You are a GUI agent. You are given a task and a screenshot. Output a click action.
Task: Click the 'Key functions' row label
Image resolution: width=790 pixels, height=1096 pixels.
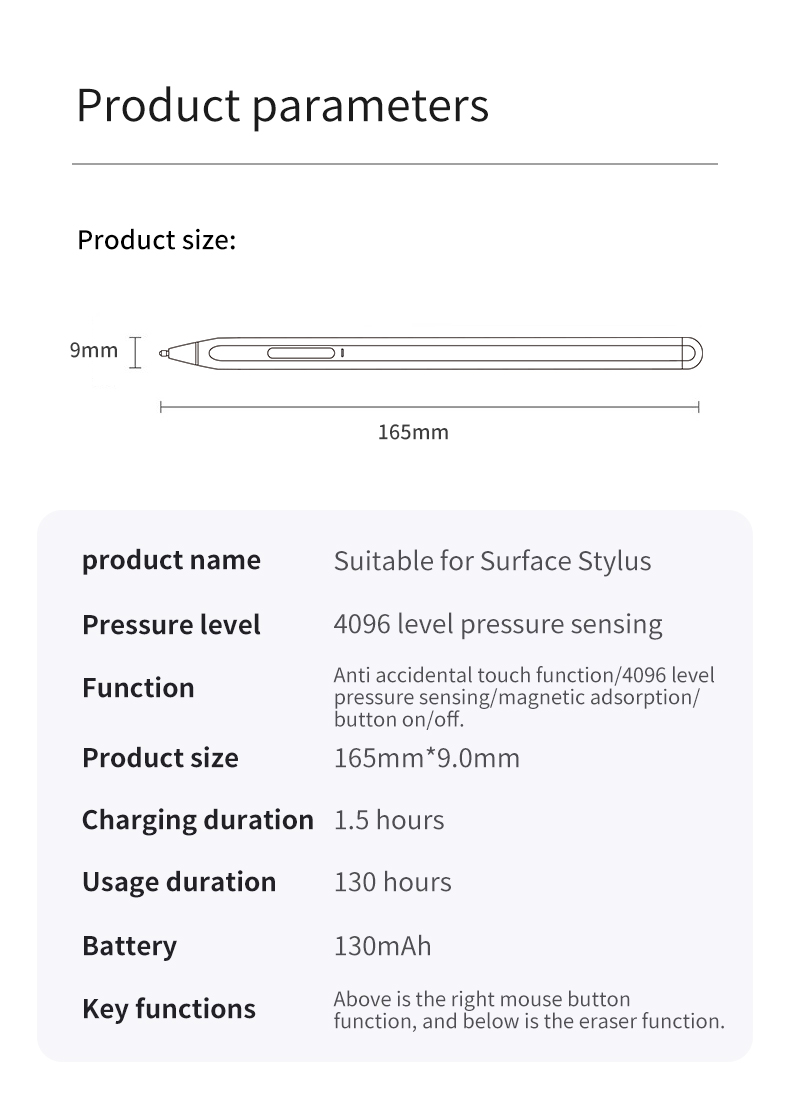[x=168, y=1009]
